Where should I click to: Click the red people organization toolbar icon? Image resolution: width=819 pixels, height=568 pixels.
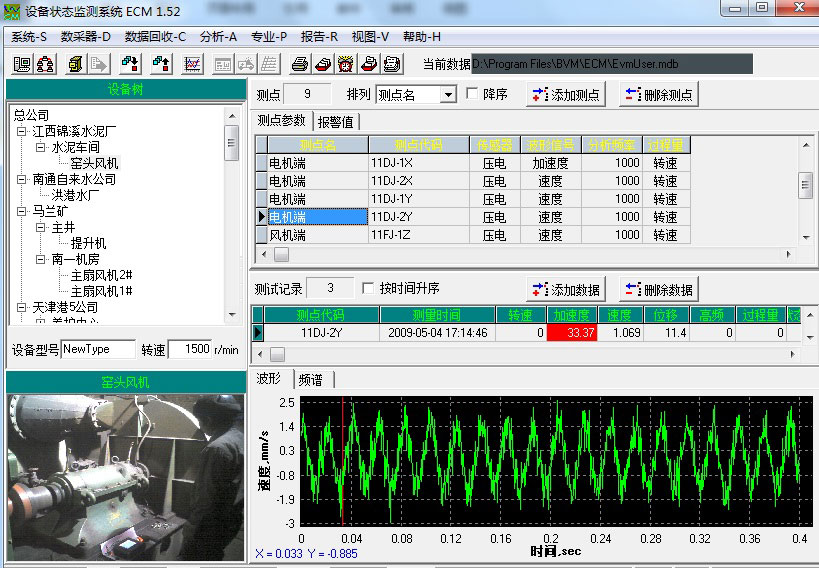tap(45, 64)
